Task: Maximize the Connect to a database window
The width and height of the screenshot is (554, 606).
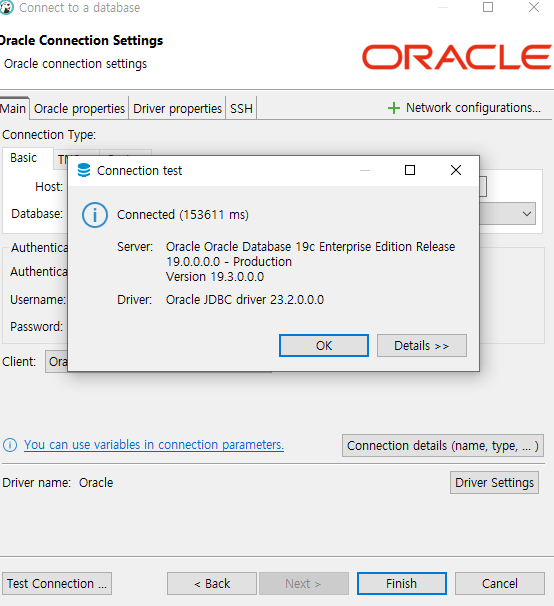Action: pyautogui.click(x=488, y=7)
